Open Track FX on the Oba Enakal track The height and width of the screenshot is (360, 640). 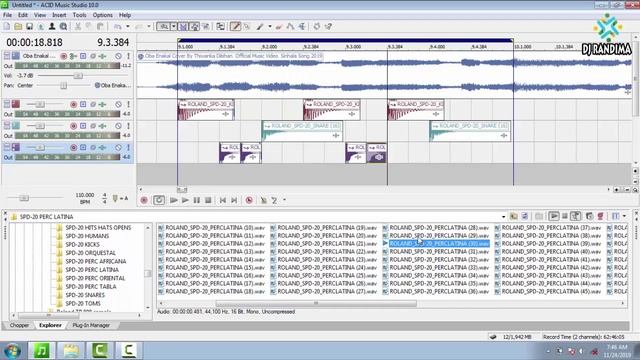click(103, 56)
